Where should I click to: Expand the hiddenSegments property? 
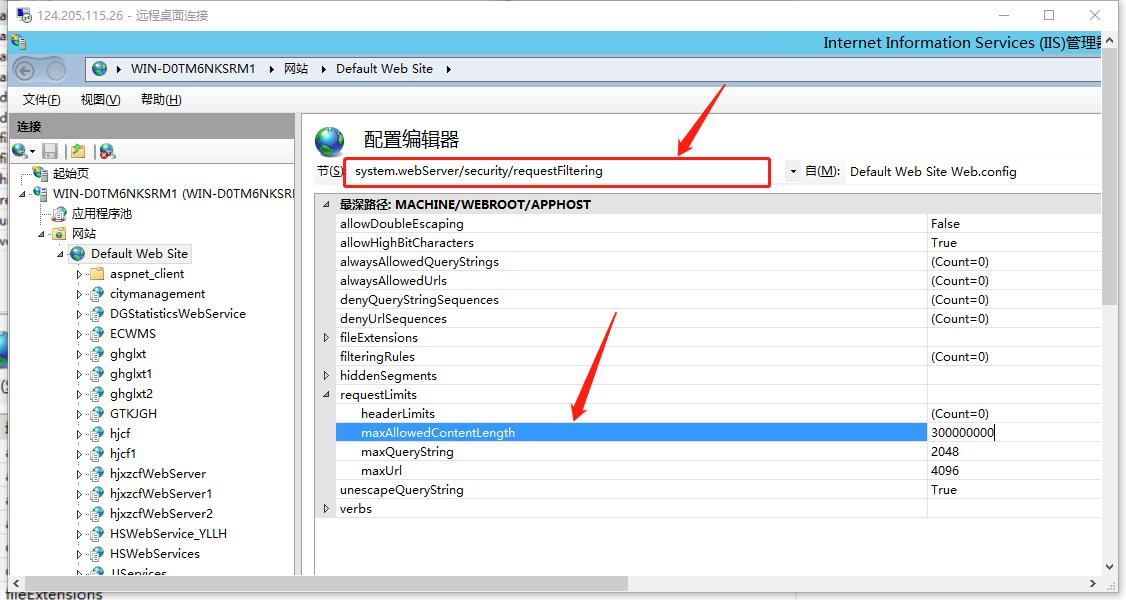click(326, 375)
